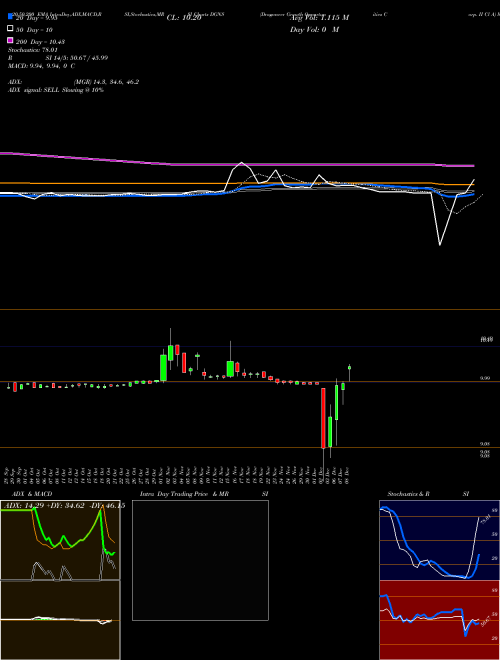Click the last green candle on the chart
This screenshot has width=500, height=660.
pyautogui.click(x=349, y=367)
